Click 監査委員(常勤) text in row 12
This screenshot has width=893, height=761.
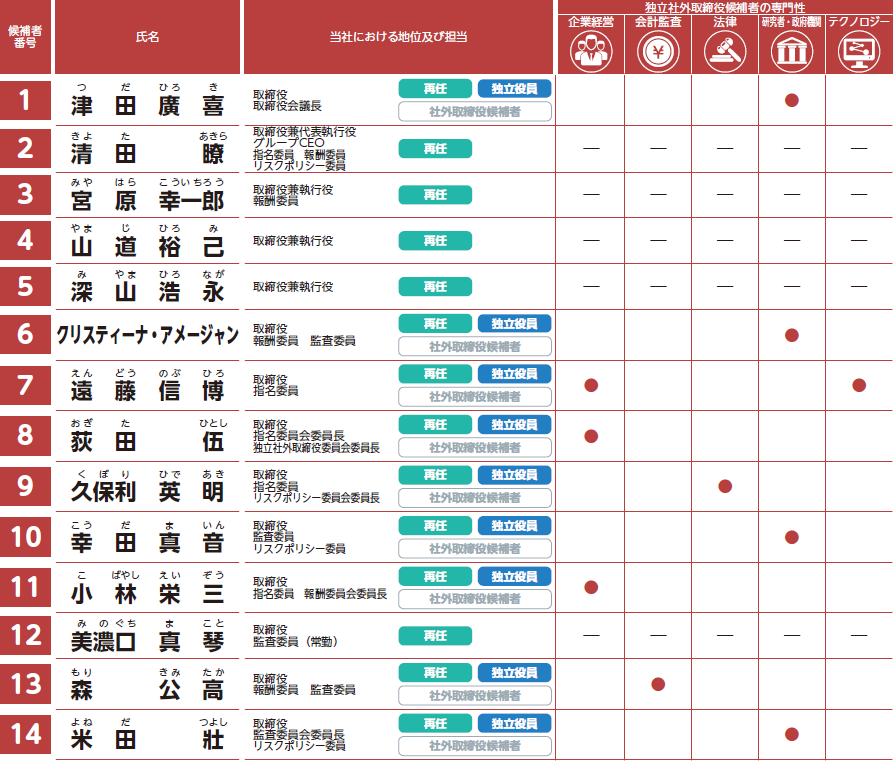tap(296, 642)
